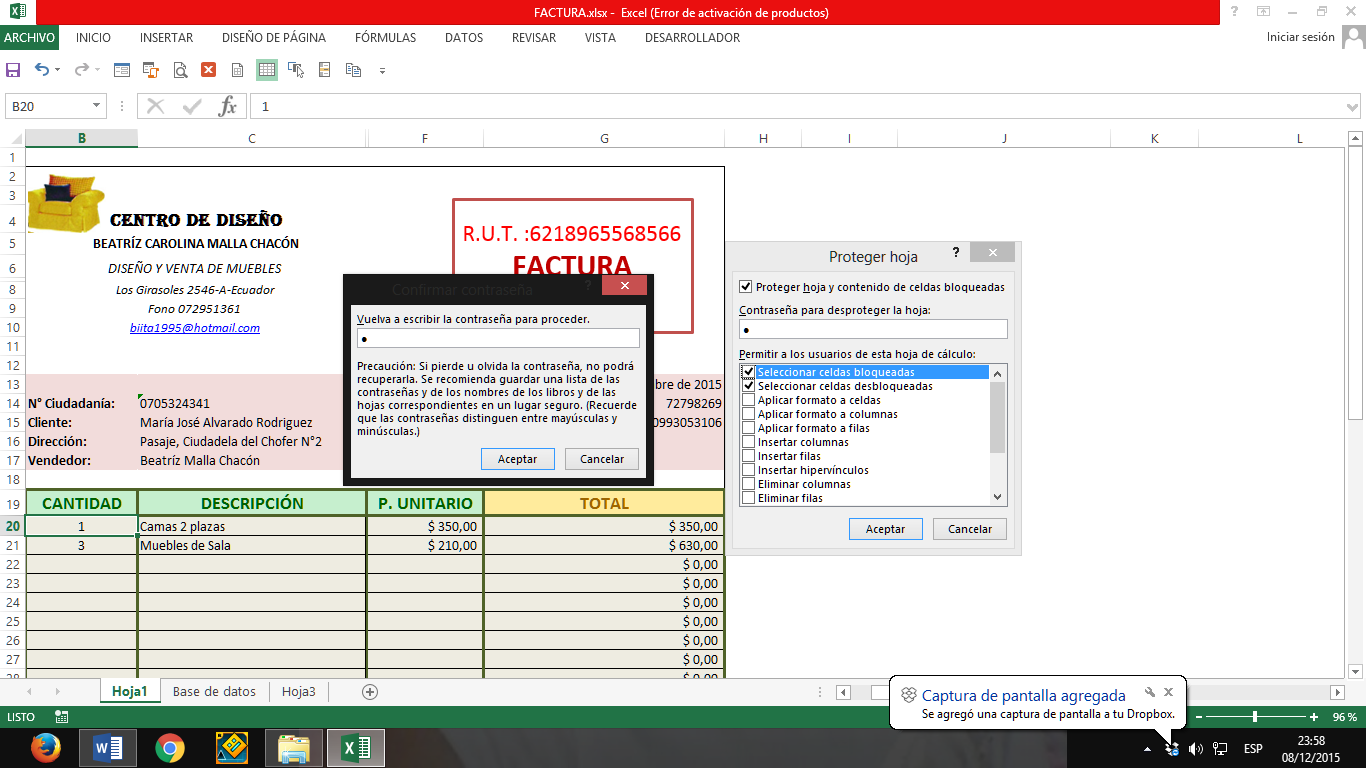Click the zoom slider handle in status bar
This screenshot has height=768, width=1366.
point(1254,717)
